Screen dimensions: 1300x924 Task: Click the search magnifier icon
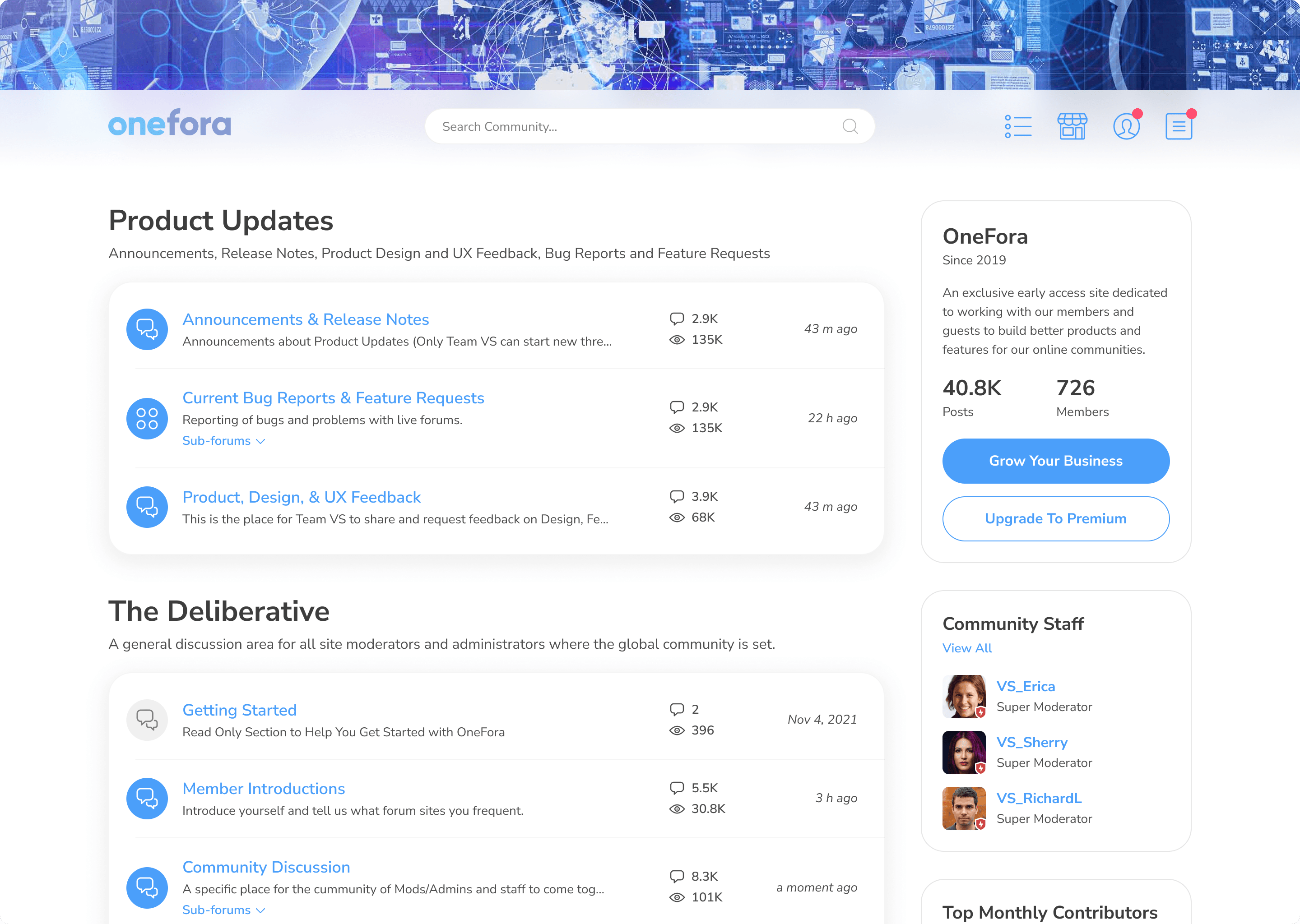tap(850, 126)
